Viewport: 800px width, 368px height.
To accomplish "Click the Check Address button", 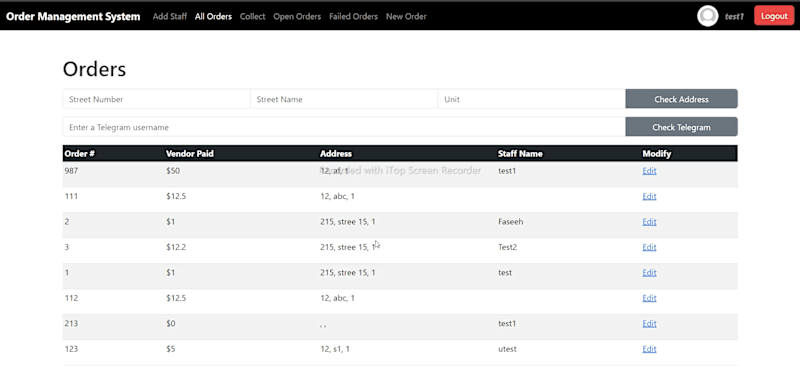I will (x=681, y=99).
